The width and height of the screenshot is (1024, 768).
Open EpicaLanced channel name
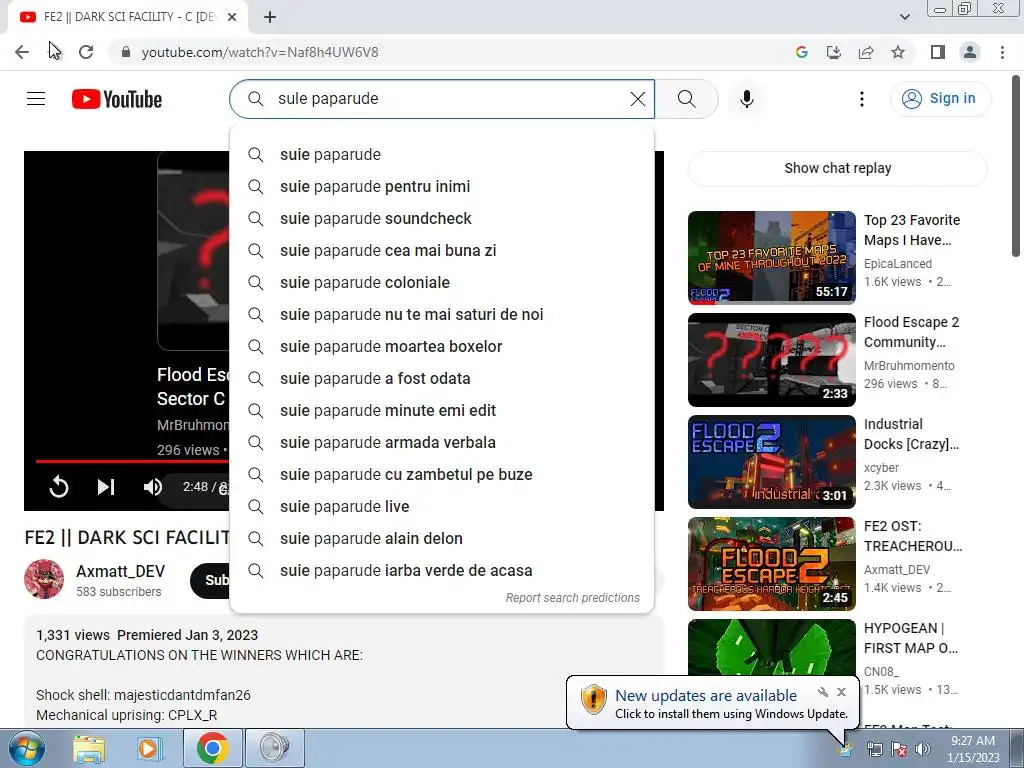pos(898,264)
